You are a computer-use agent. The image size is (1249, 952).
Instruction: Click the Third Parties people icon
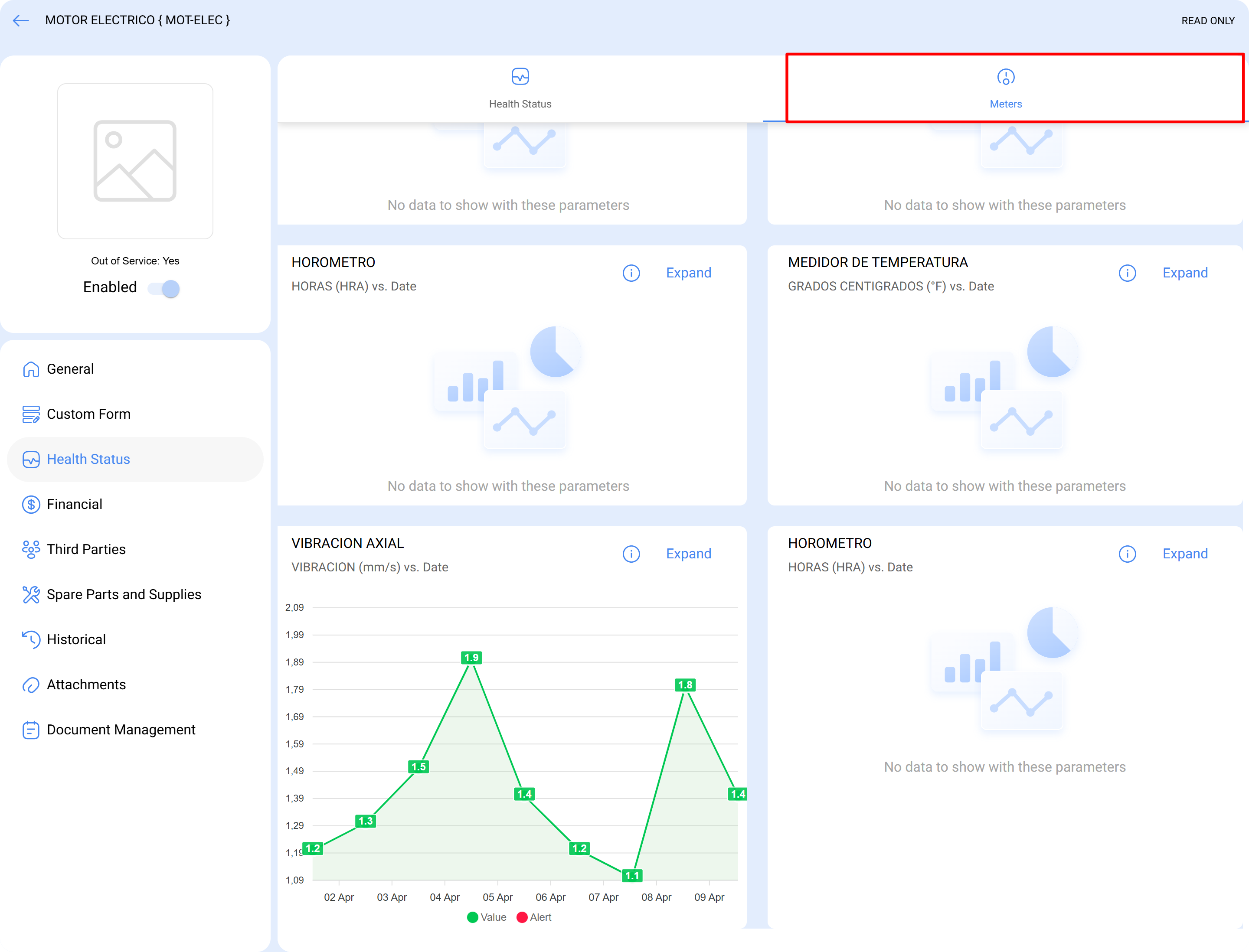(31, 549)
